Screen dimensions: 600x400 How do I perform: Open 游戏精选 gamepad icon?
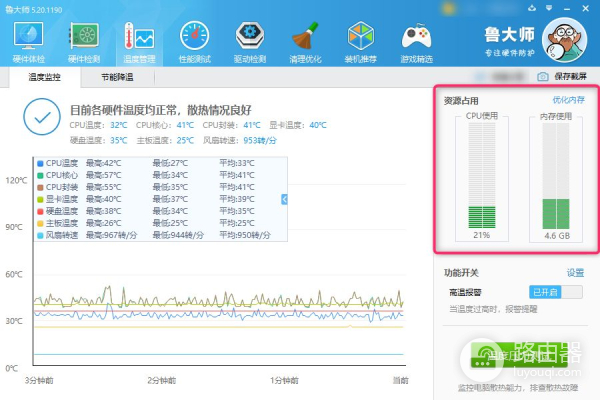[416, 36]
